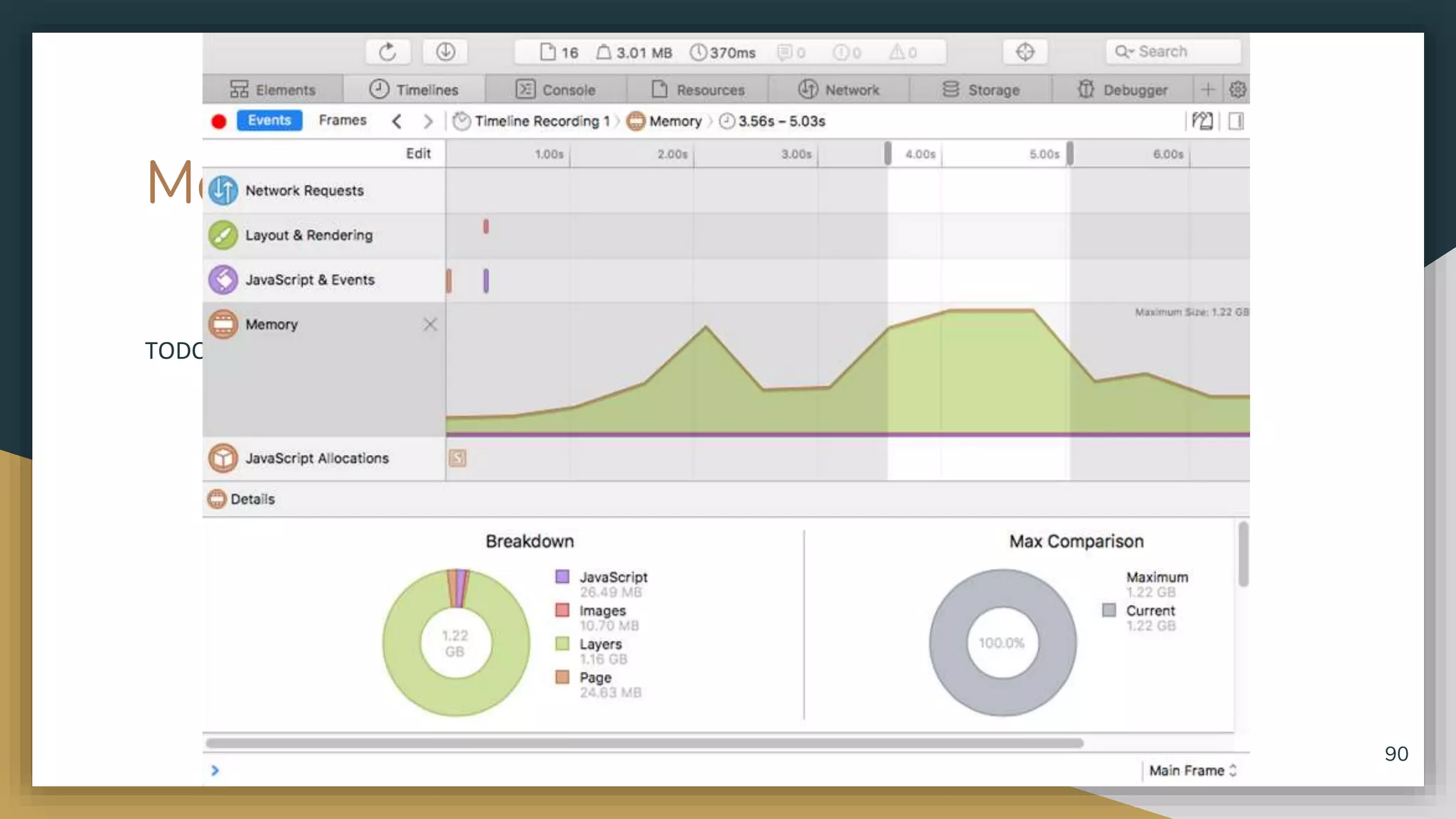Screen dimensions: 1456x819
Task: Open the Main Frame context dropdown
Action: (x=1193, y=771)
